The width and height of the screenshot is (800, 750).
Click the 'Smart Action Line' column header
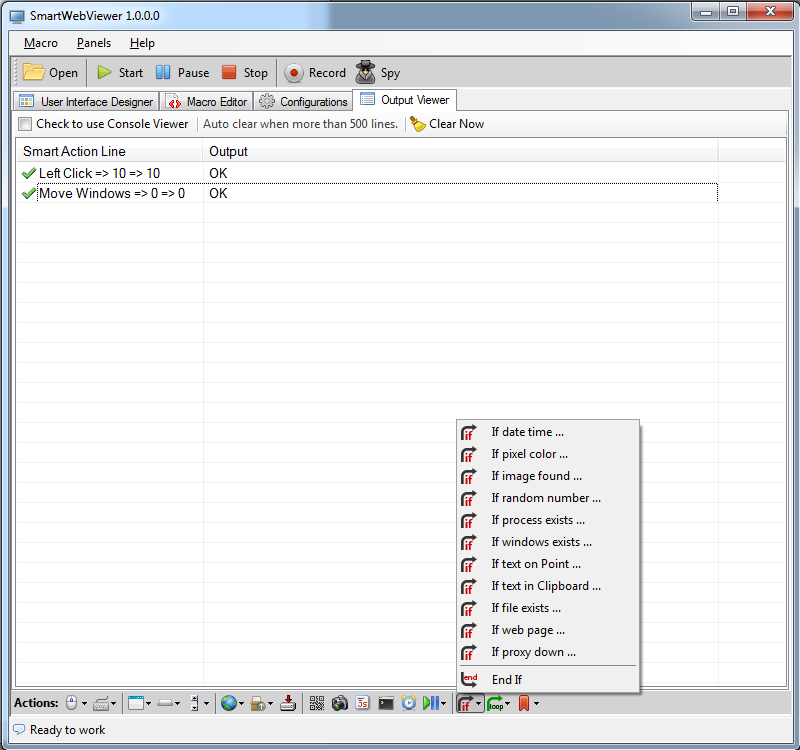click(110, 152)
